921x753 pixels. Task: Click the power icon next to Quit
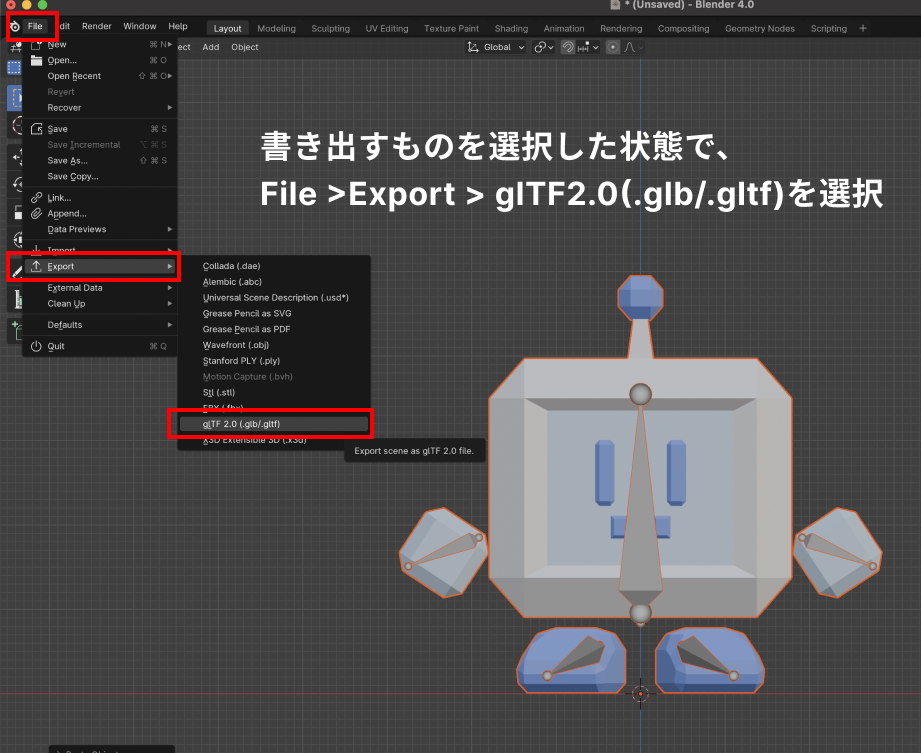click(37, 346)
